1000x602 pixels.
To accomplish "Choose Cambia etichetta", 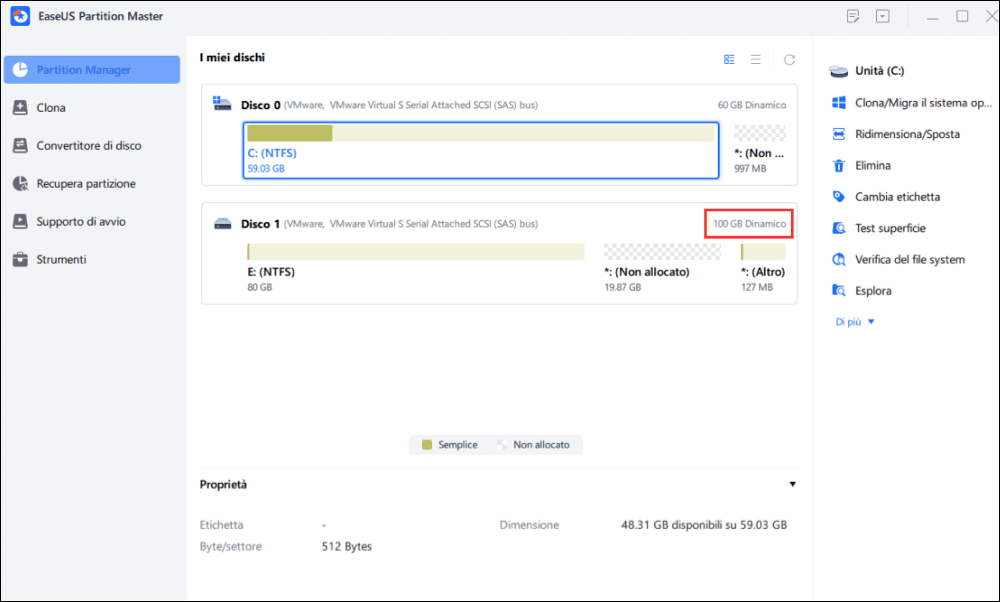I will (886, 196).
